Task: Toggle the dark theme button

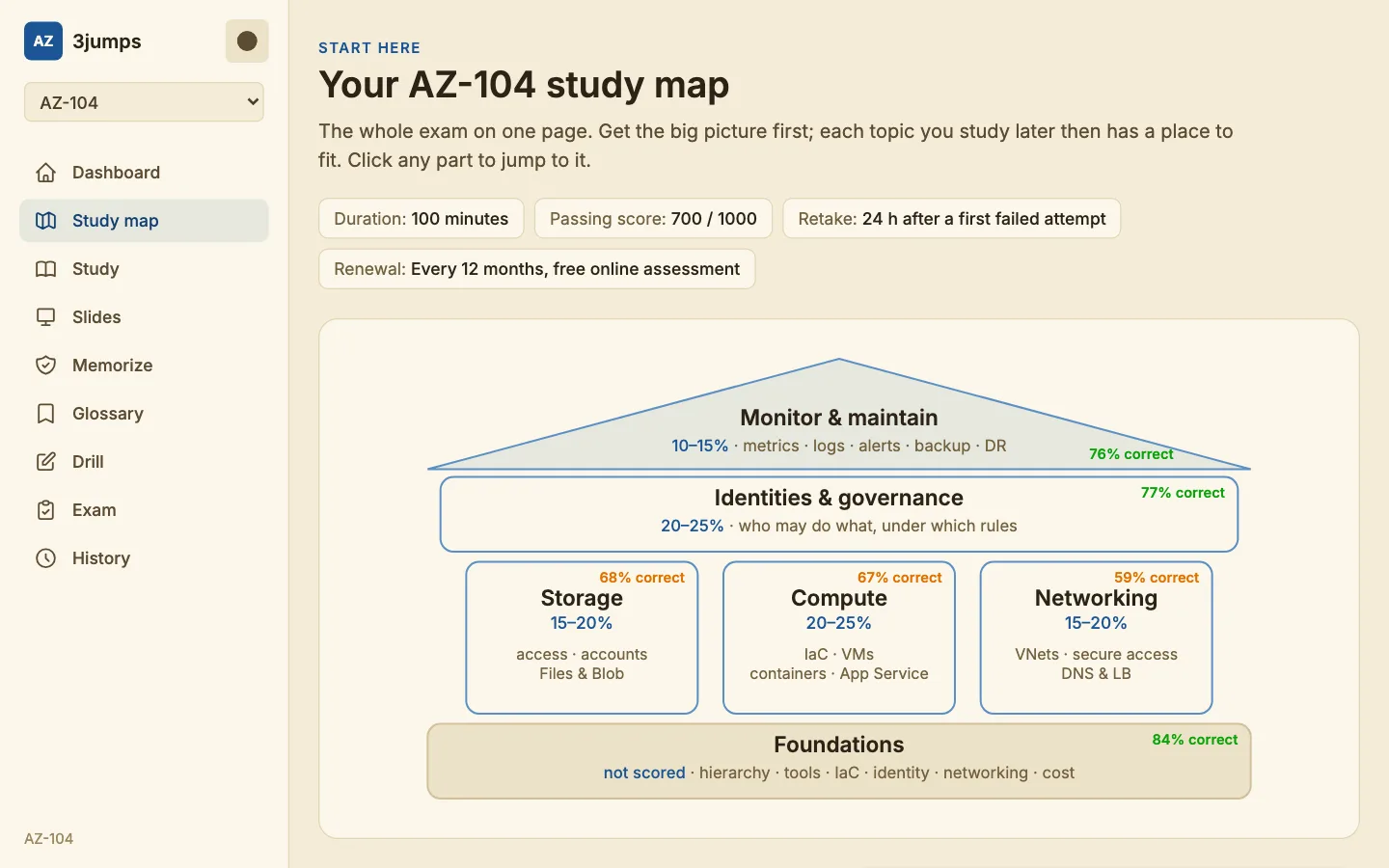Action: 247,41
